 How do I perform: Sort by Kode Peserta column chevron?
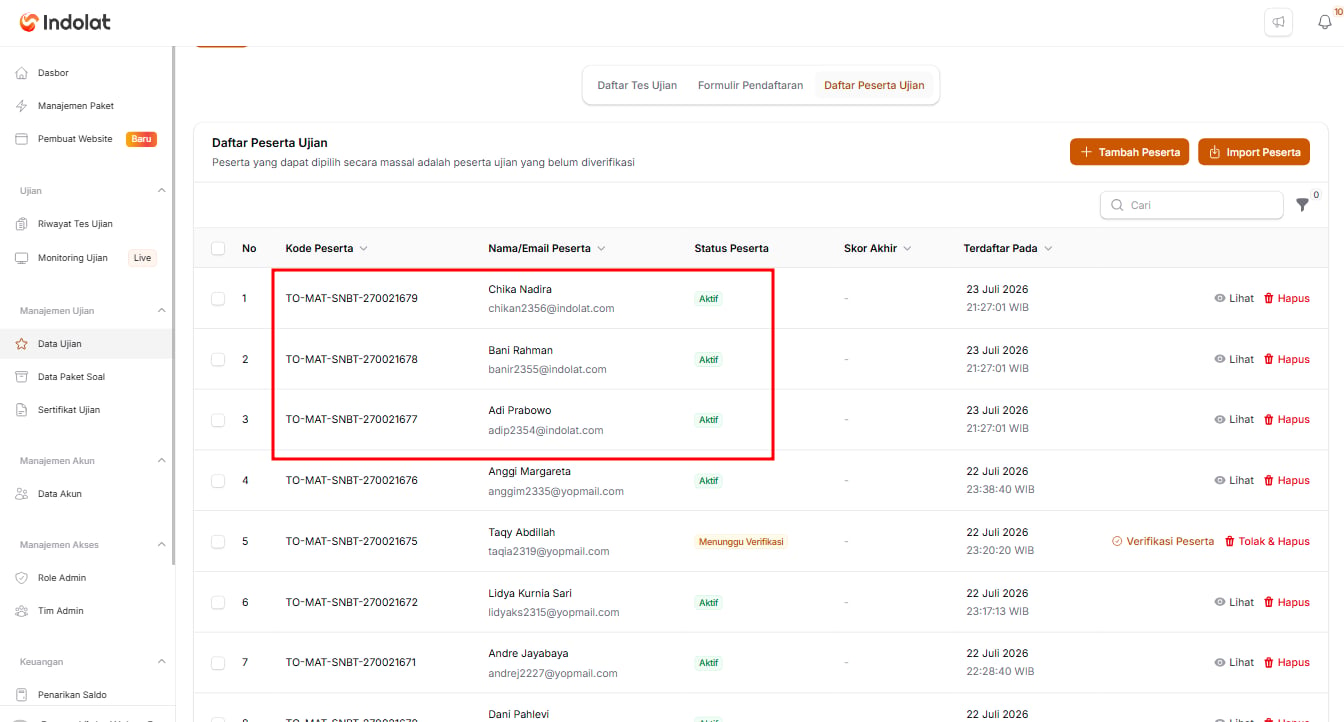(x=363, y=248)
